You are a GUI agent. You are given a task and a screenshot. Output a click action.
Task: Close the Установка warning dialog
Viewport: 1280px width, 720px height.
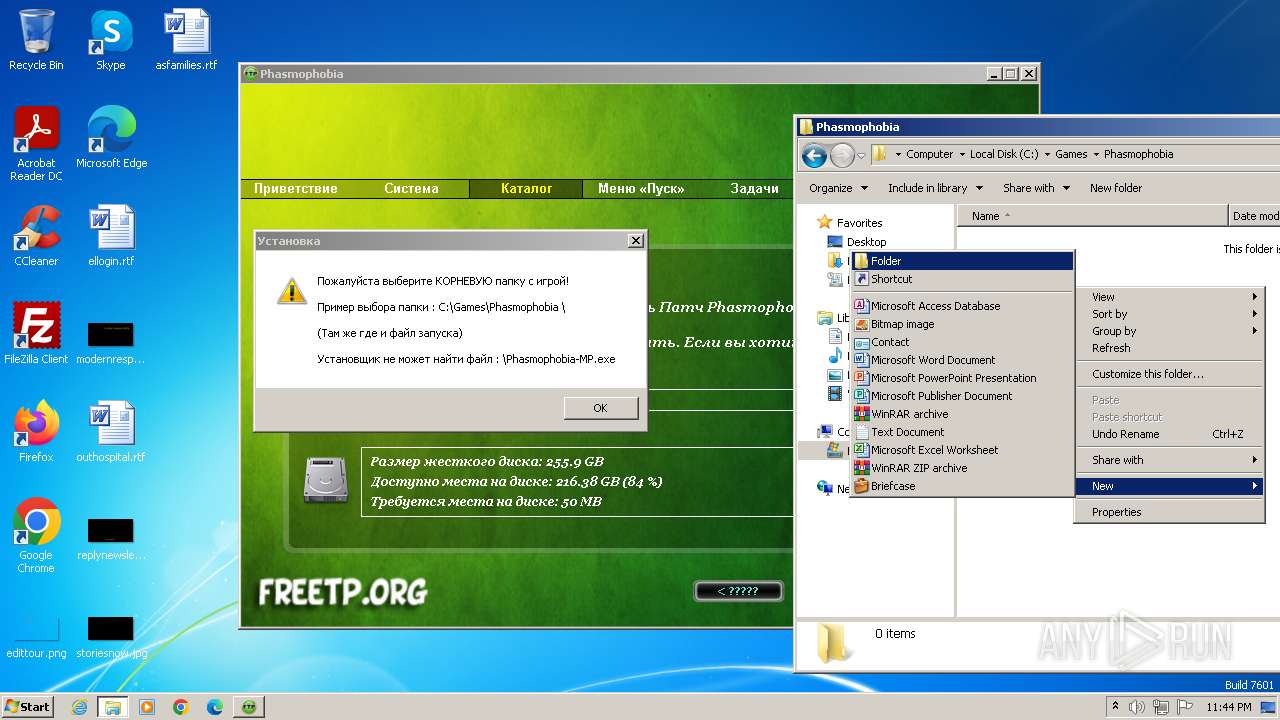[x=635, y=241]
